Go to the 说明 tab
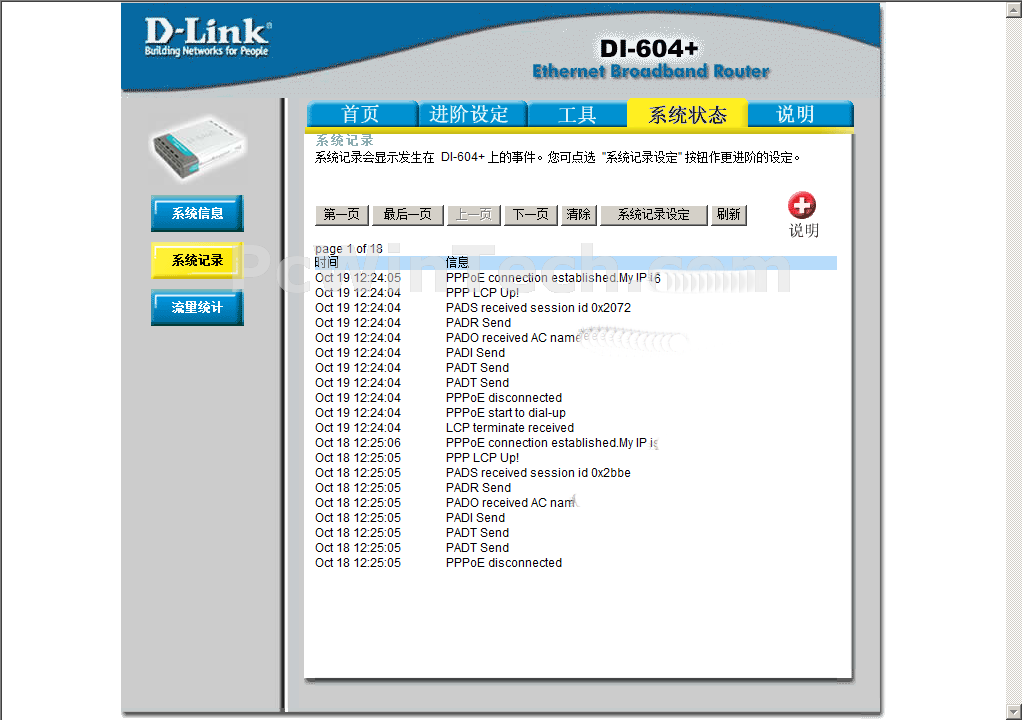 798,114
